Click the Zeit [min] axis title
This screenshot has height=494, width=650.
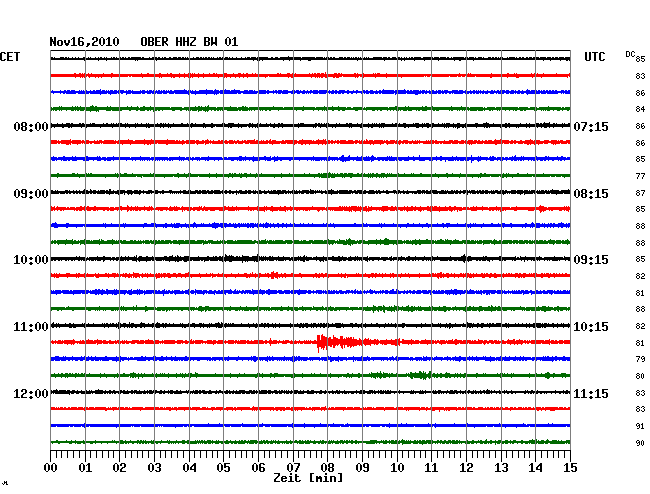[x=308, y=478]
